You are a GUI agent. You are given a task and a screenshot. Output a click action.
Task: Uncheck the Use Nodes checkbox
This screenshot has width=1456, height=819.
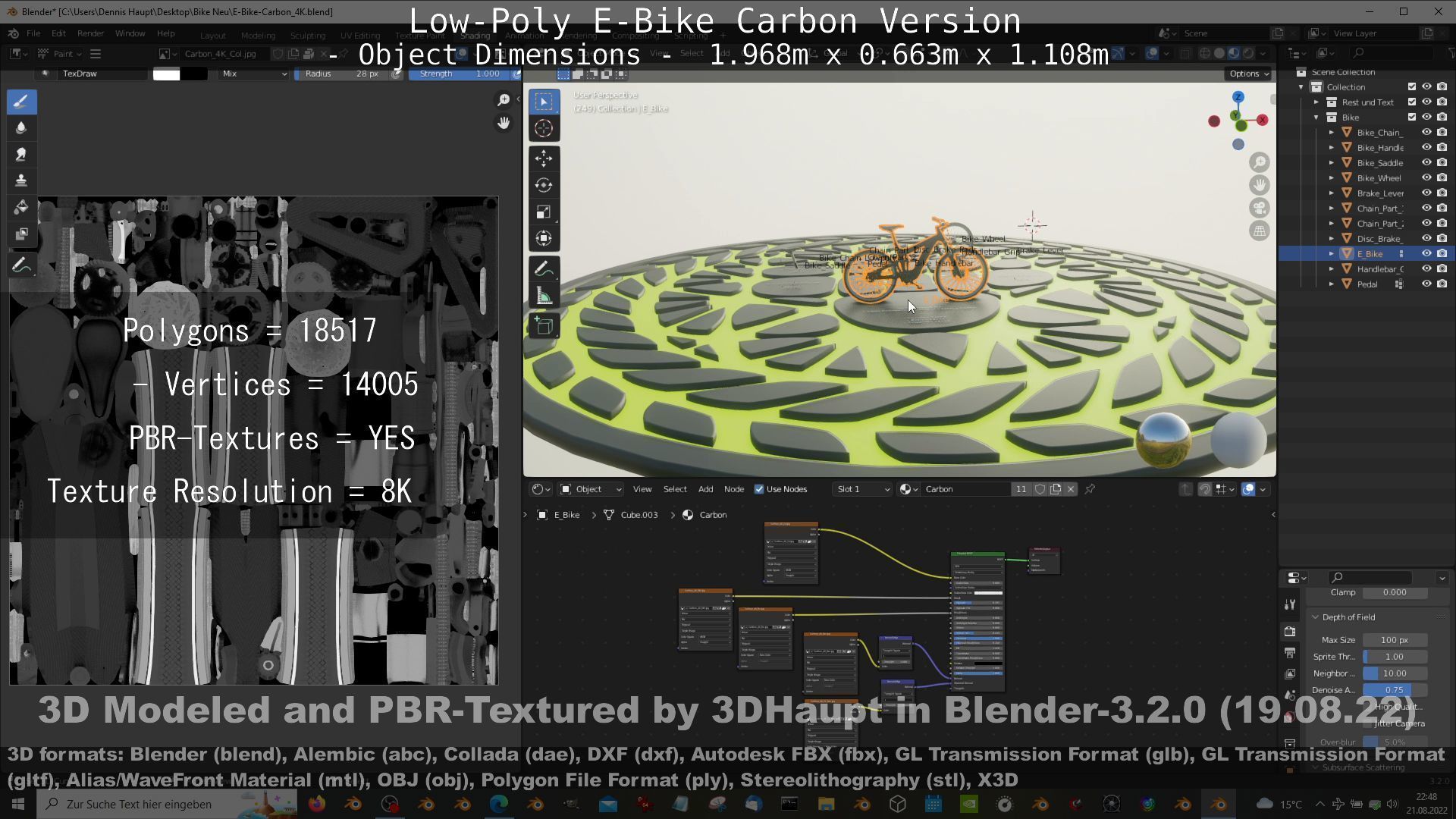759,489
